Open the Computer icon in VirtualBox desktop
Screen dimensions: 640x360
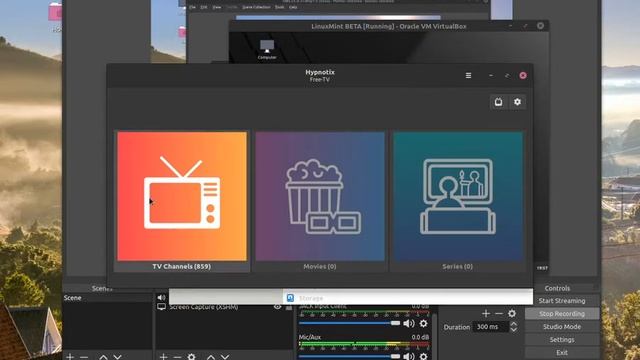coord(267,50)
